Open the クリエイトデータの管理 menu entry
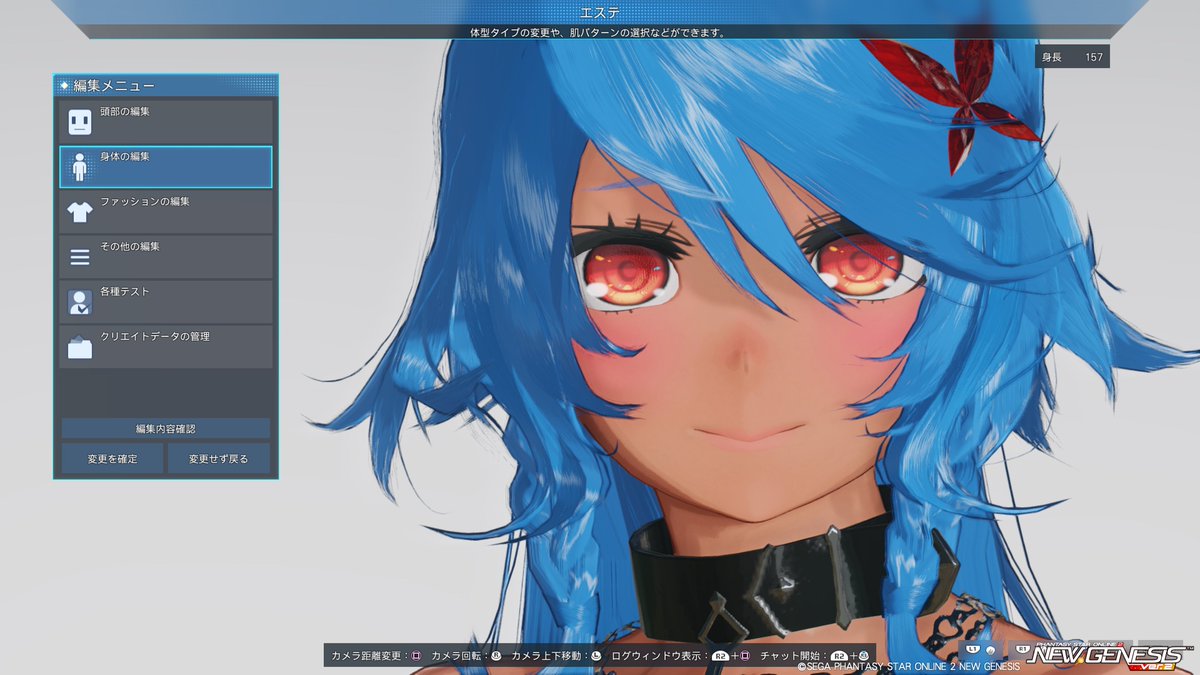Image resolution: width=1200 pixels, height=675 pixels. click(166, 347)
